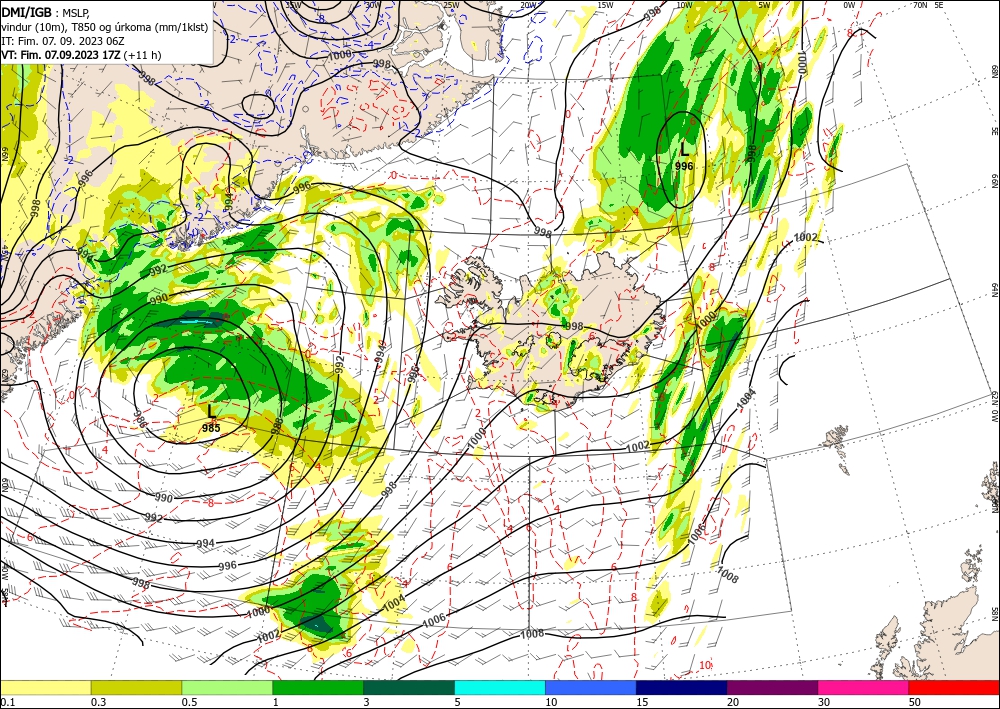
Task: Click the '988' isobar label
Action: click(x=277, y=426)
